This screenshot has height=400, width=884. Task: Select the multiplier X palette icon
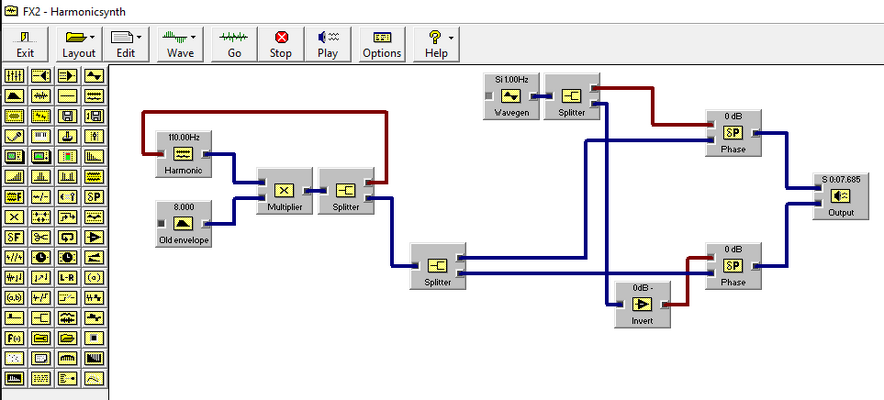[14, 217]
